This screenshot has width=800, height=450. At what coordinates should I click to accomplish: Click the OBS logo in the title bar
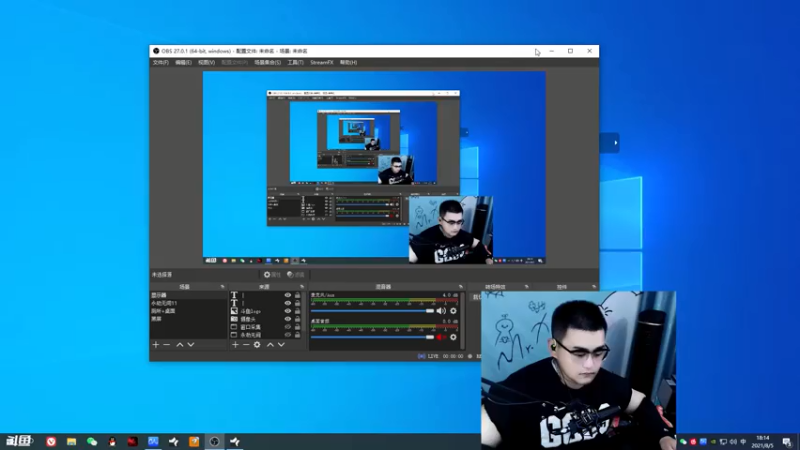point(156,51)
